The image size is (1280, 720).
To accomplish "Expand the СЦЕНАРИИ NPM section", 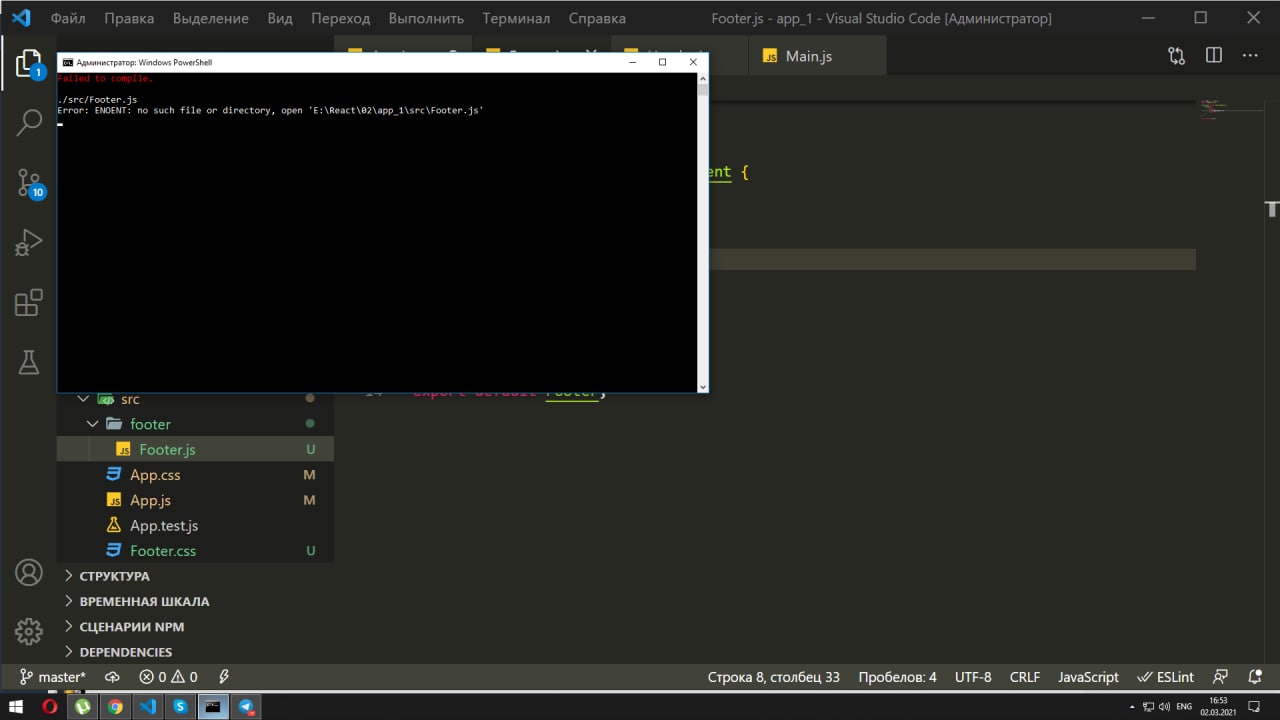I will pos(131,627).
